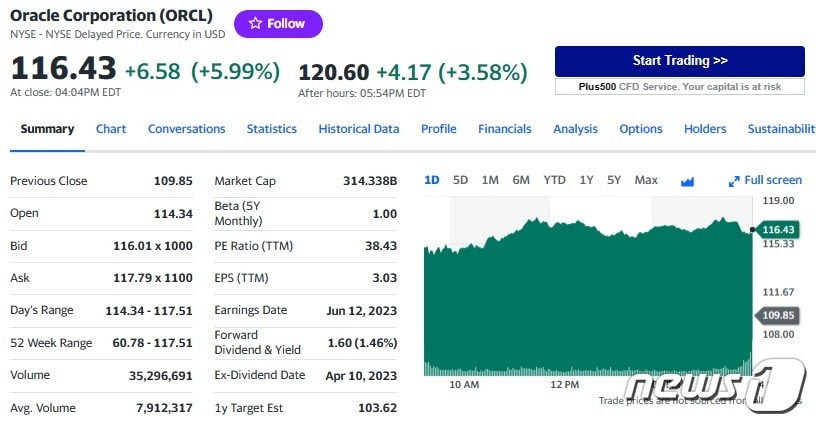Open the Conversations tab
Screen dimensions: 816x425
click(x=186, y=129)
